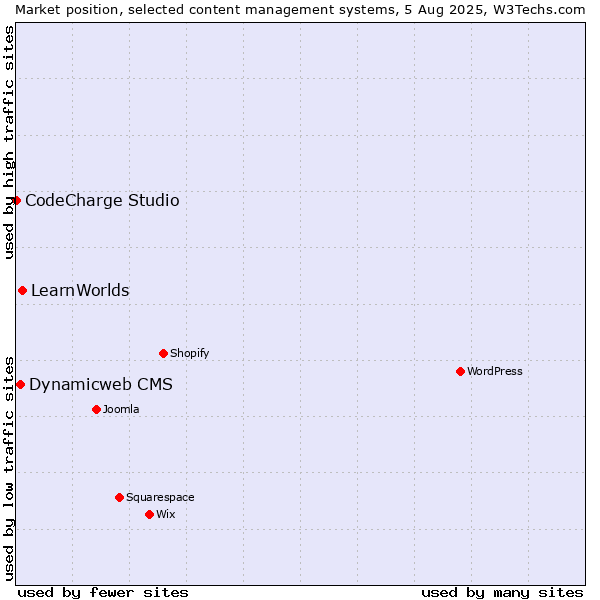Viewport: 600px width, 600px height.
Task: Click the "used by low traffic sites" axis label
Action: point(8,469)
